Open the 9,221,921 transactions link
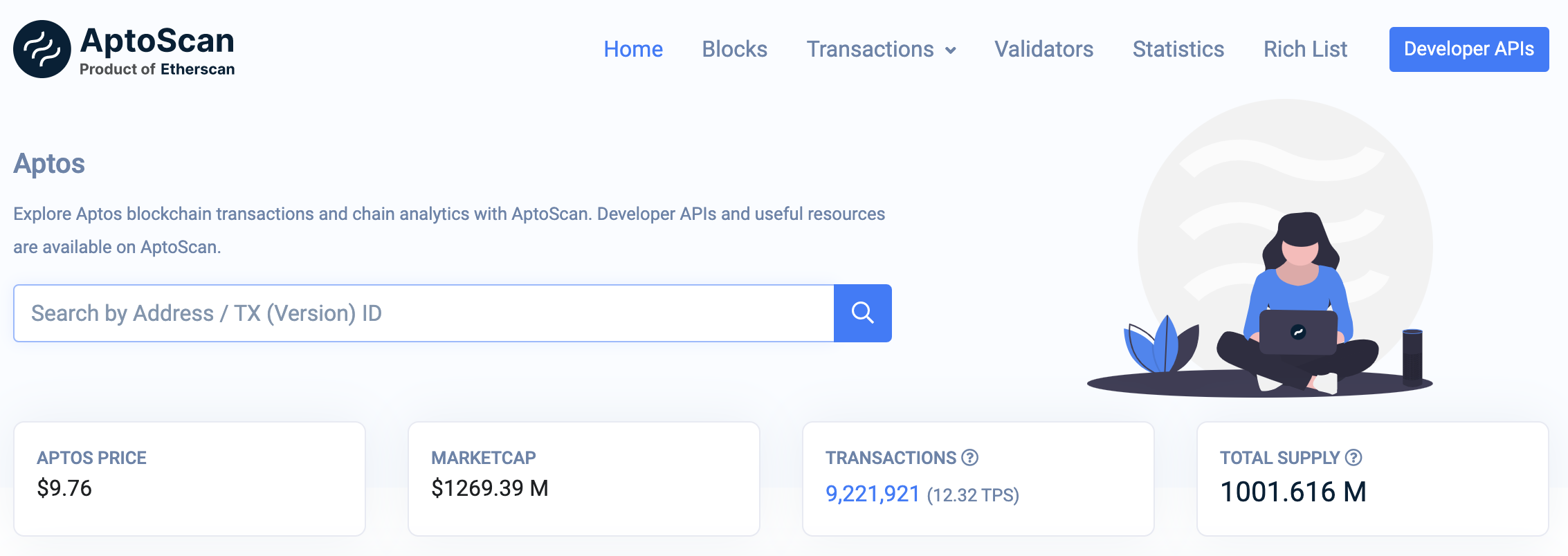Image resolution: width=1568 pixels, height=556 pixels. (x=873, y=494)
